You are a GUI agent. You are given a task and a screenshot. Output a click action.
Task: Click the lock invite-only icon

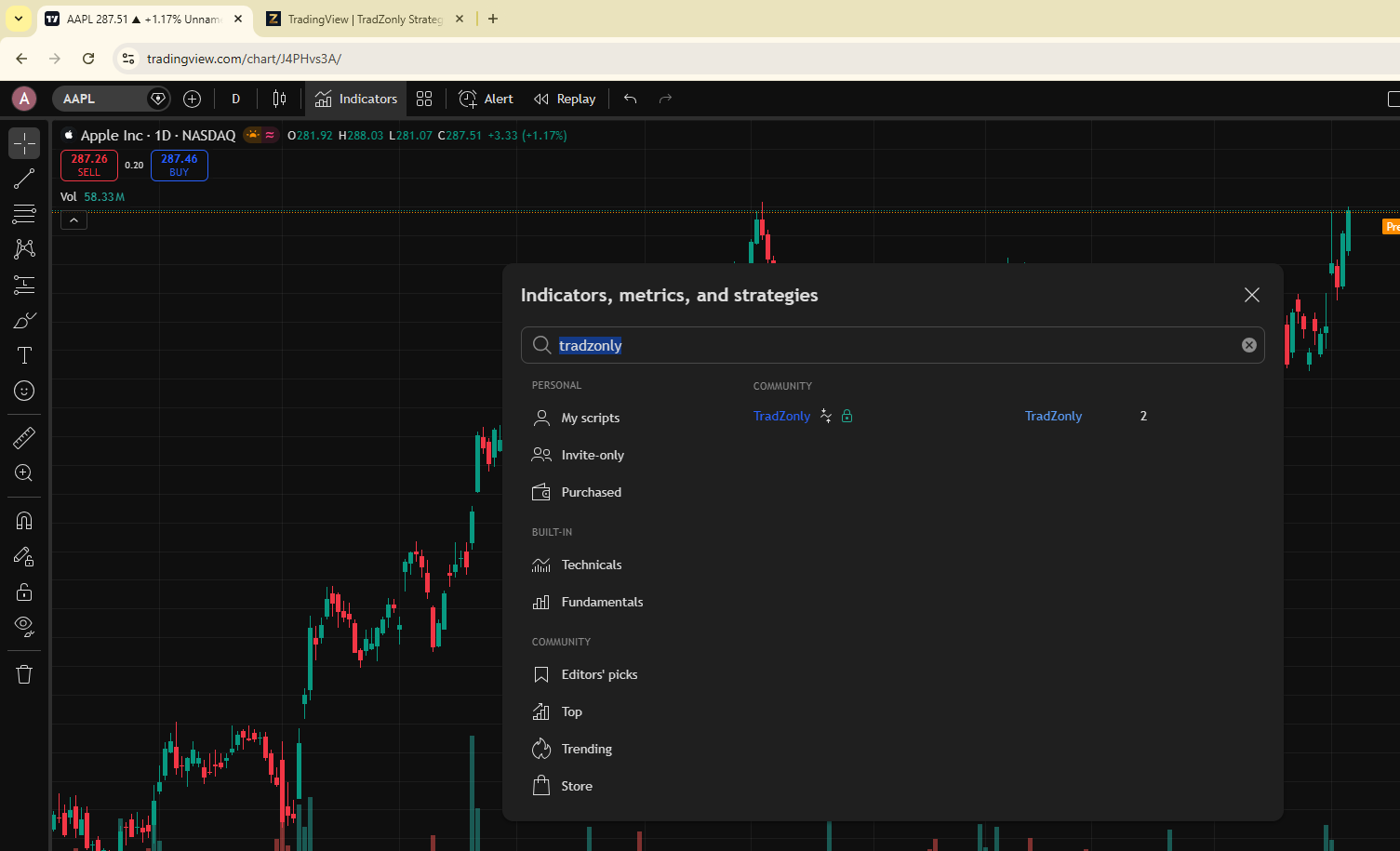(847, 416)
